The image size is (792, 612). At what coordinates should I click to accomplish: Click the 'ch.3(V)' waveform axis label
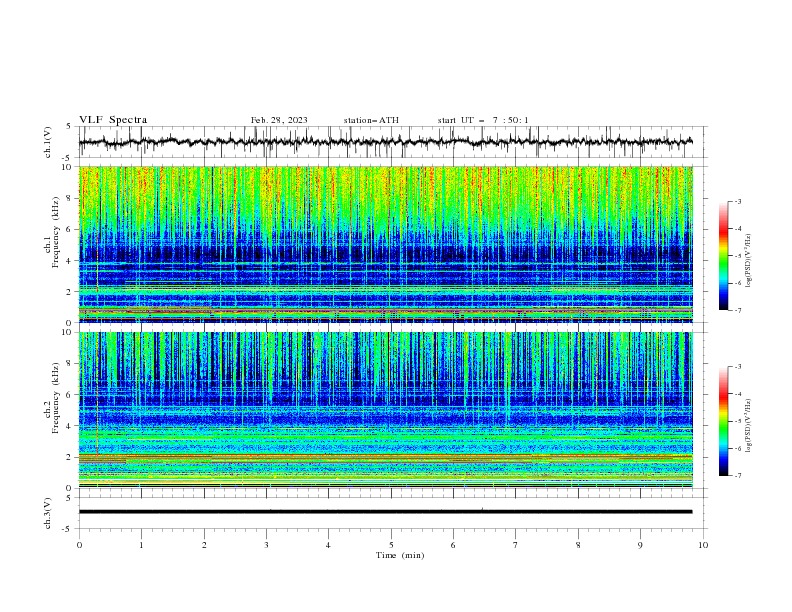point(48,513)
